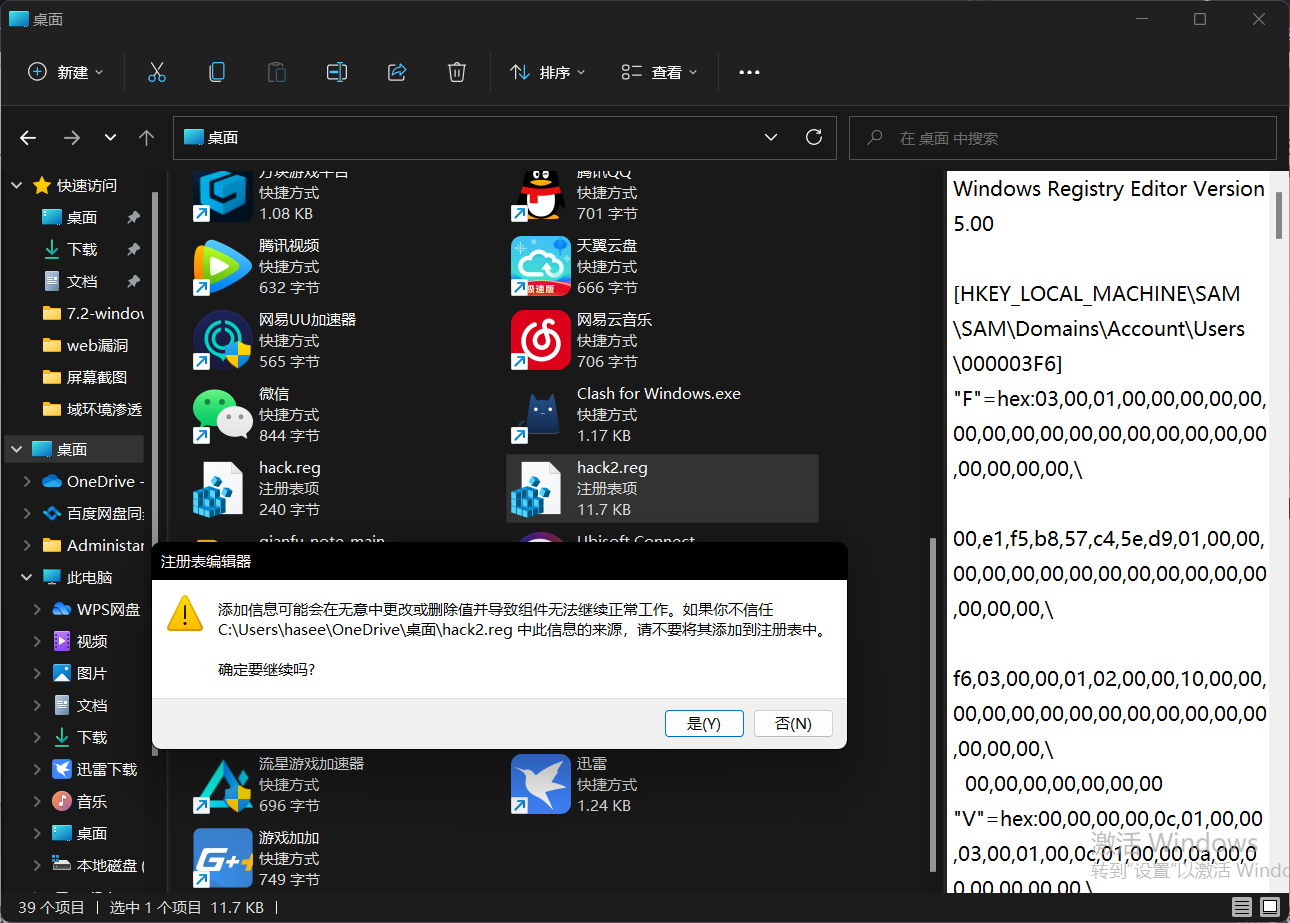Refresh the folder view

click(x=814, y=137)
